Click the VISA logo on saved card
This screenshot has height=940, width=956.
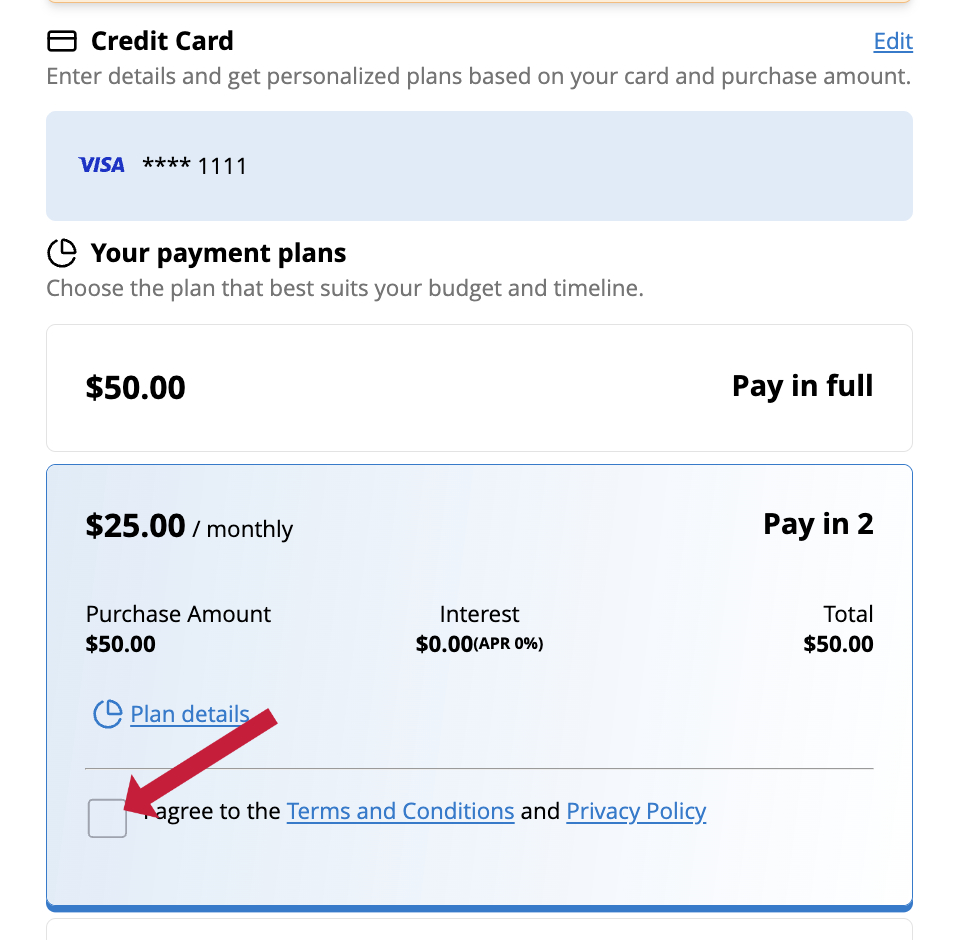pyautogui.click(x=101, y=165)
